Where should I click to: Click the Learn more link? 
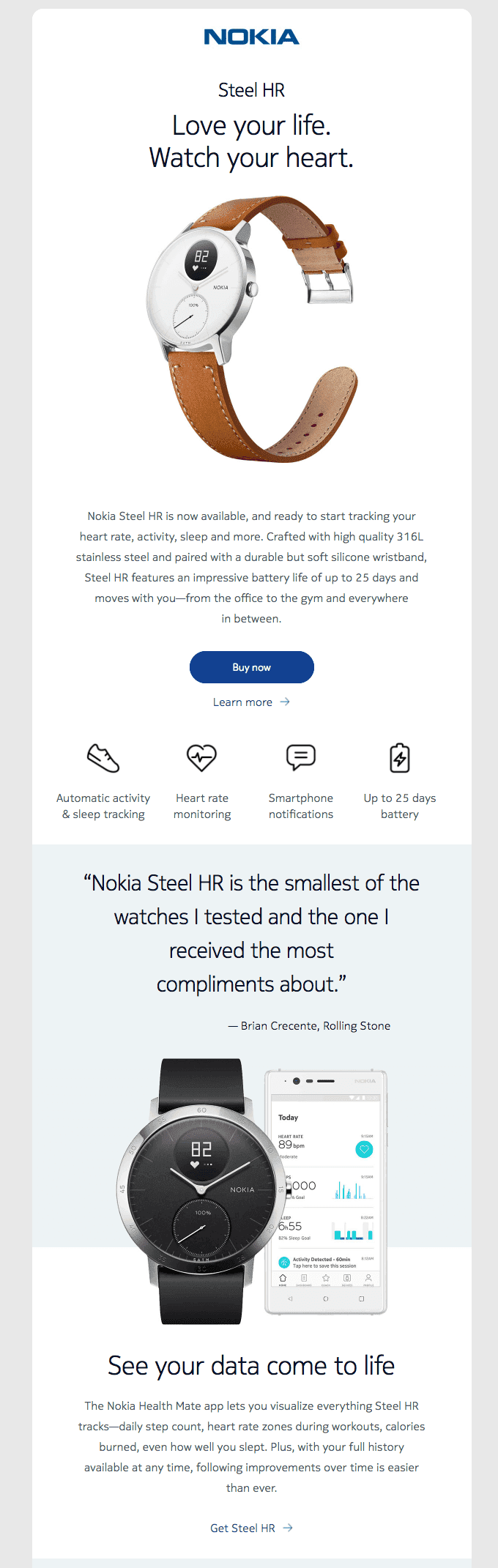[x=252, y=702]
